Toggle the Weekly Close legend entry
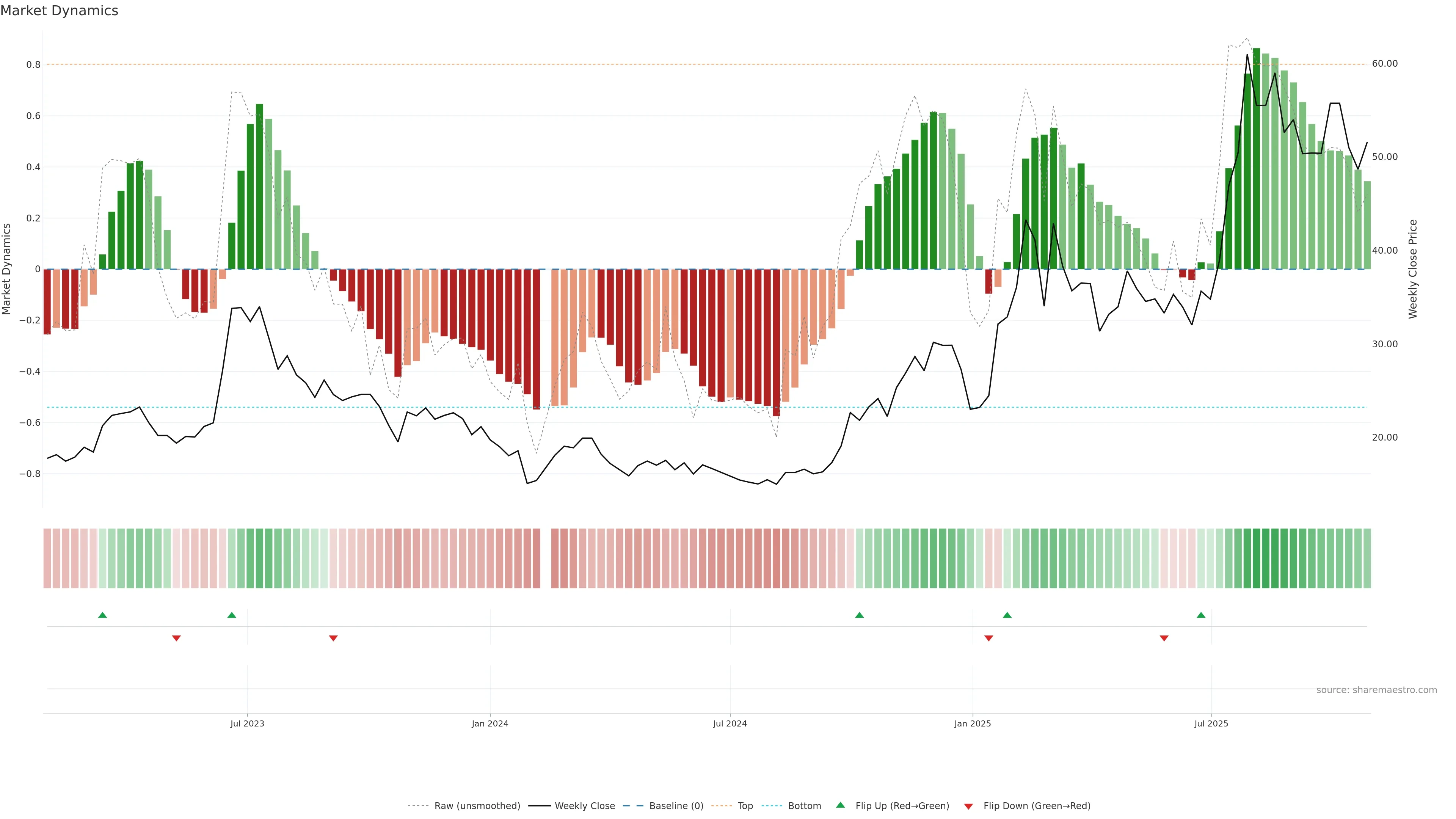1456x819 pixels. (584, 806)
